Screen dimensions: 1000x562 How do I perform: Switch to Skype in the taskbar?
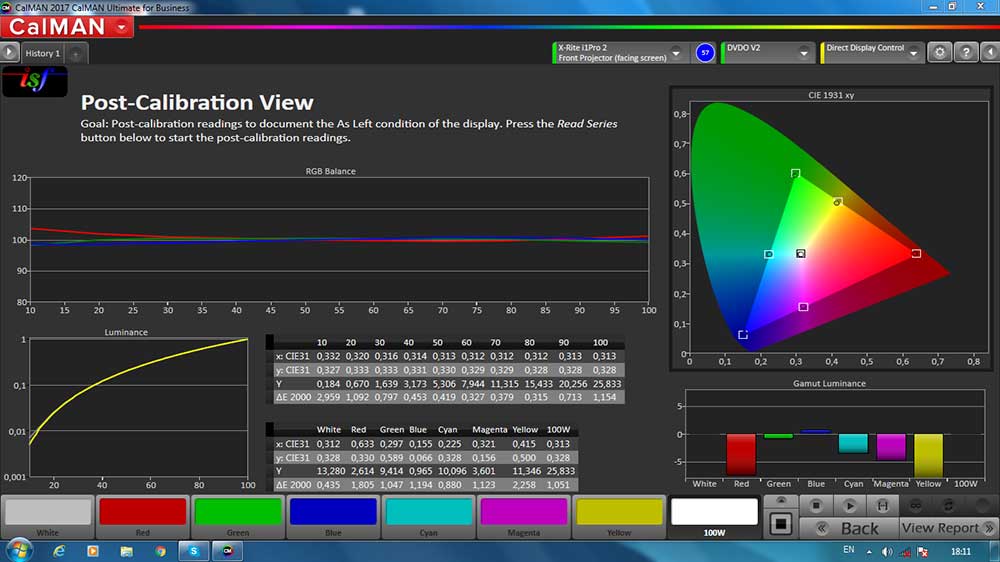tap(194, 551)
